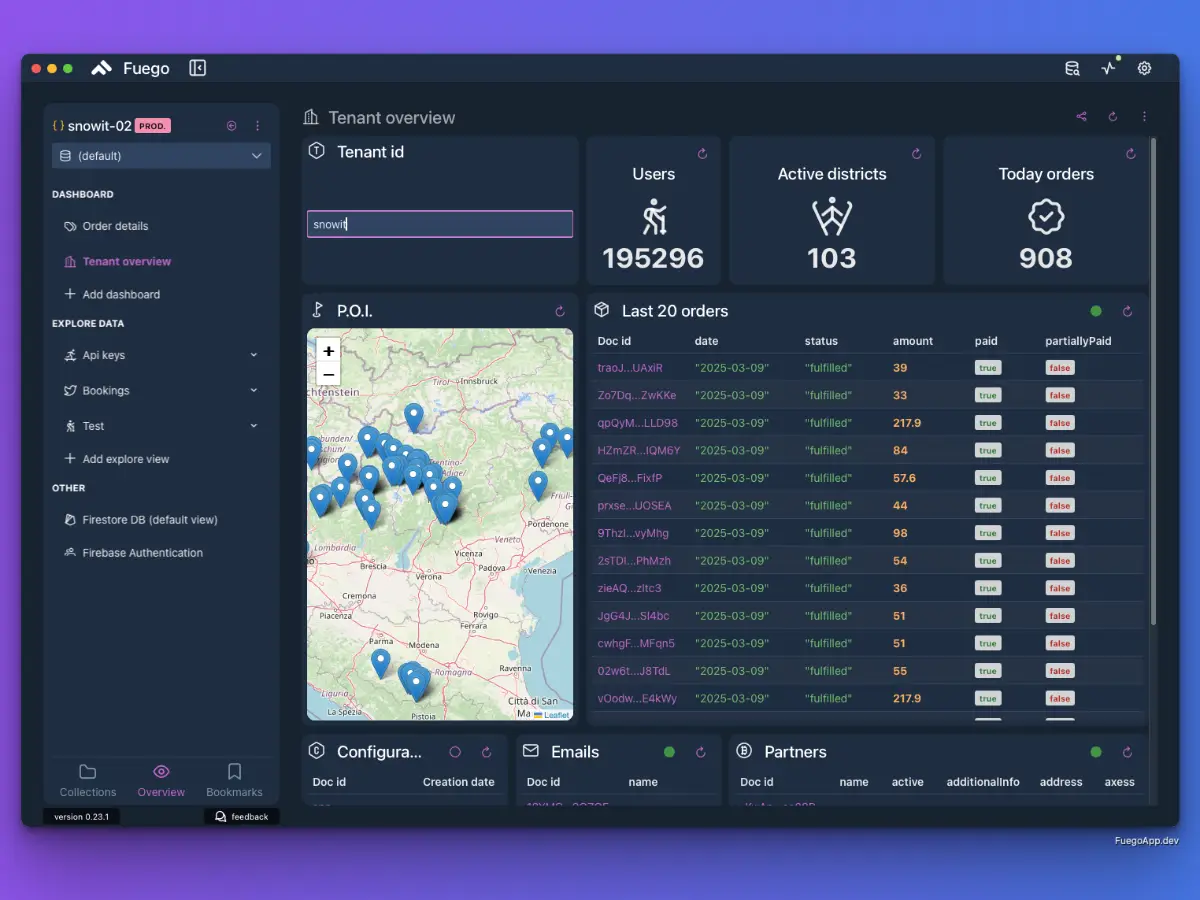Open order traoJ...UAxiR document link

630,368
